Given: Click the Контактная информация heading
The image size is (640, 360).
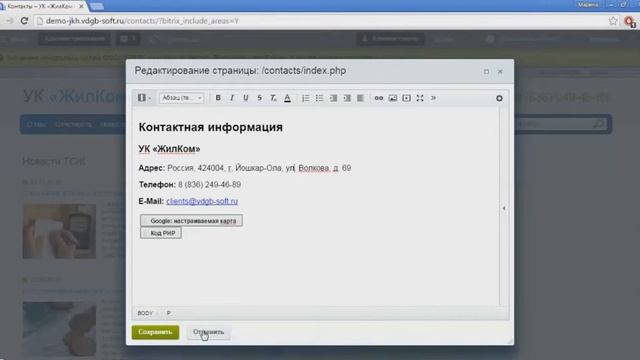Looking at the screenshot, I should pyautogui.click(x=211, y=127).
